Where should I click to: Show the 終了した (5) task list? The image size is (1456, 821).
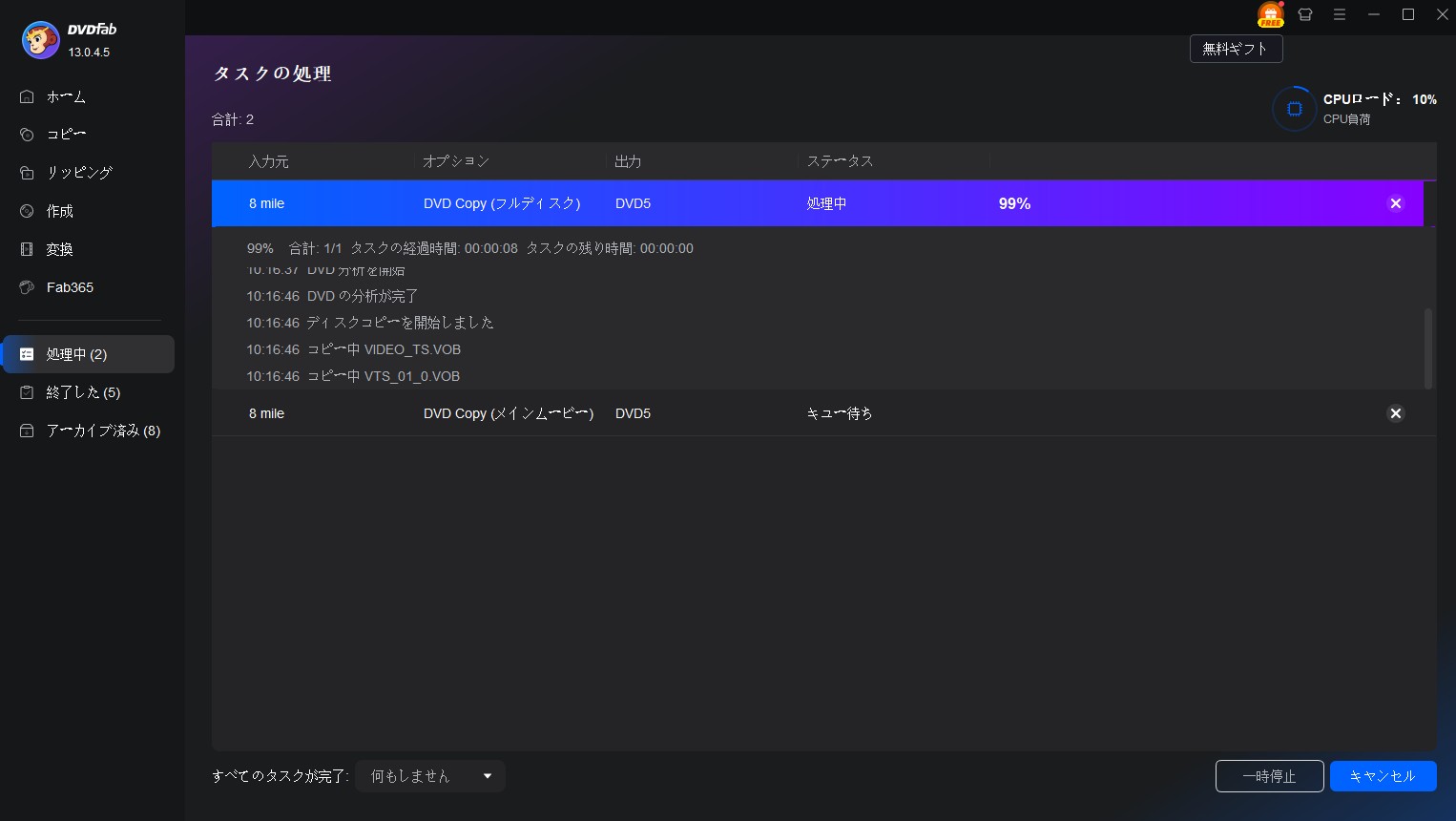point(83,392)
